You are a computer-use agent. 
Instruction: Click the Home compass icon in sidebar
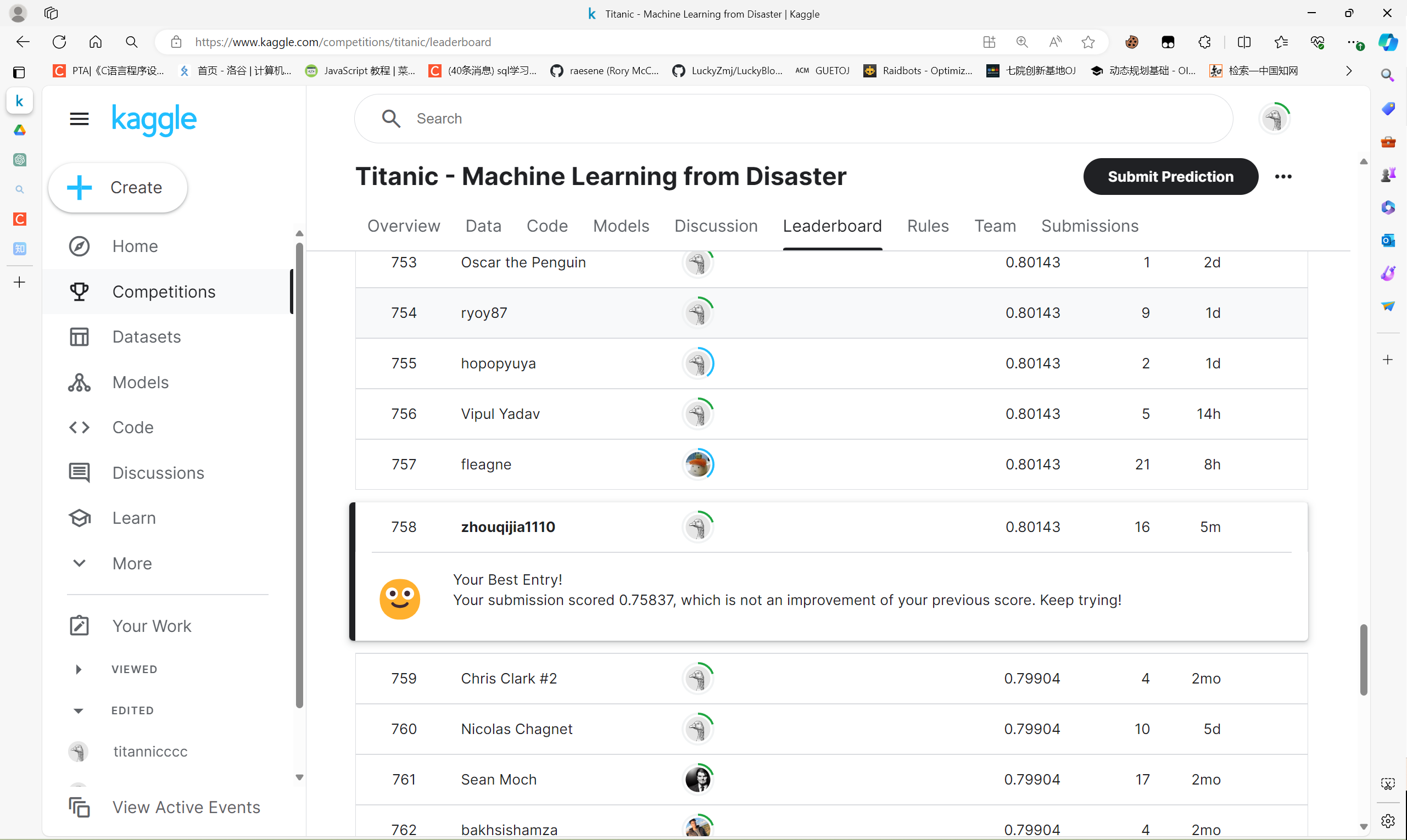(x=79, y=246)
